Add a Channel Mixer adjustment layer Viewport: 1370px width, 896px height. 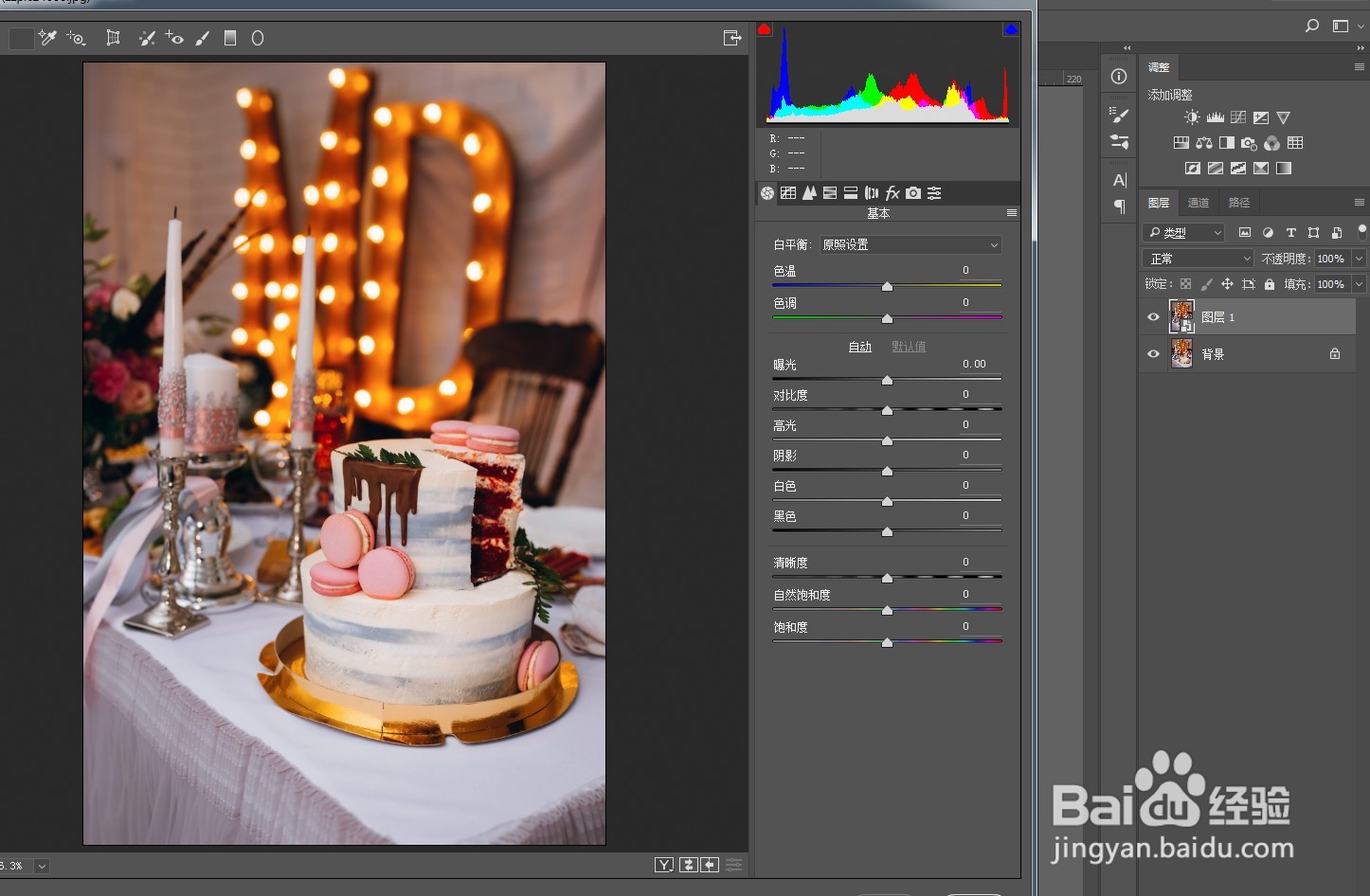(x=1272, y=143)
